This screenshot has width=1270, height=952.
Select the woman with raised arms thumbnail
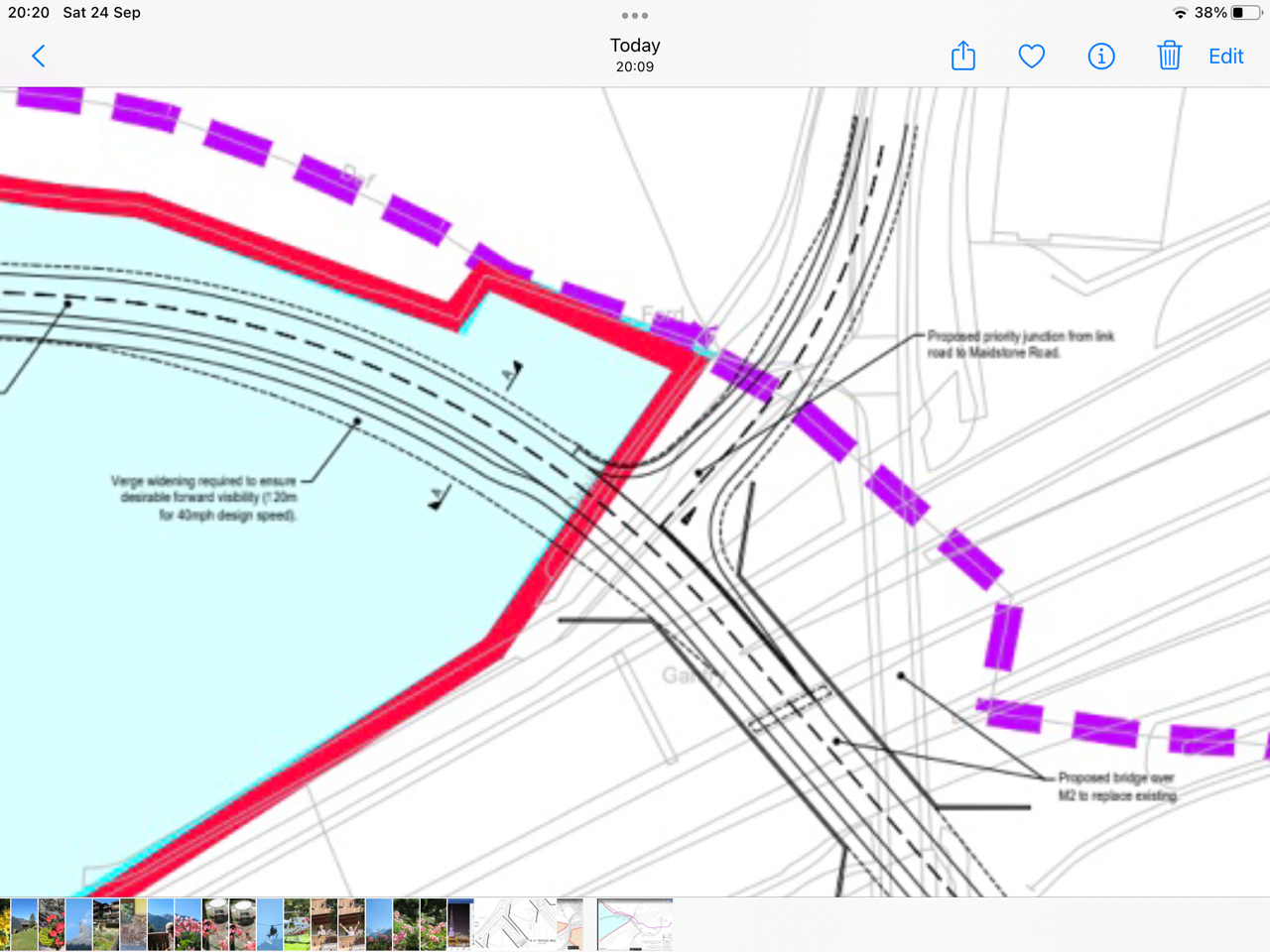(350, 924)
